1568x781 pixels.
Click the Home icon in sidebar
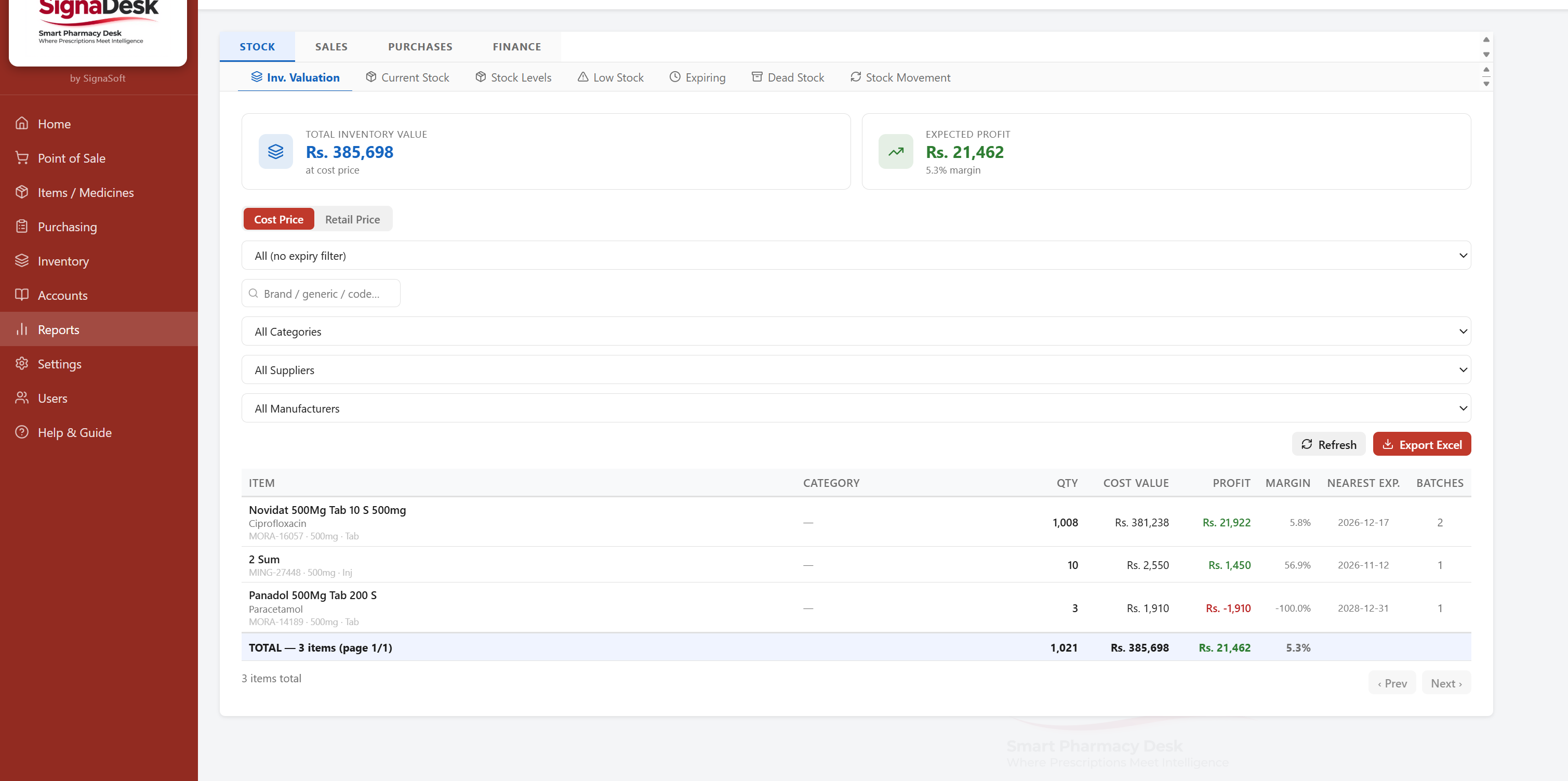click(x=22, y=124)
